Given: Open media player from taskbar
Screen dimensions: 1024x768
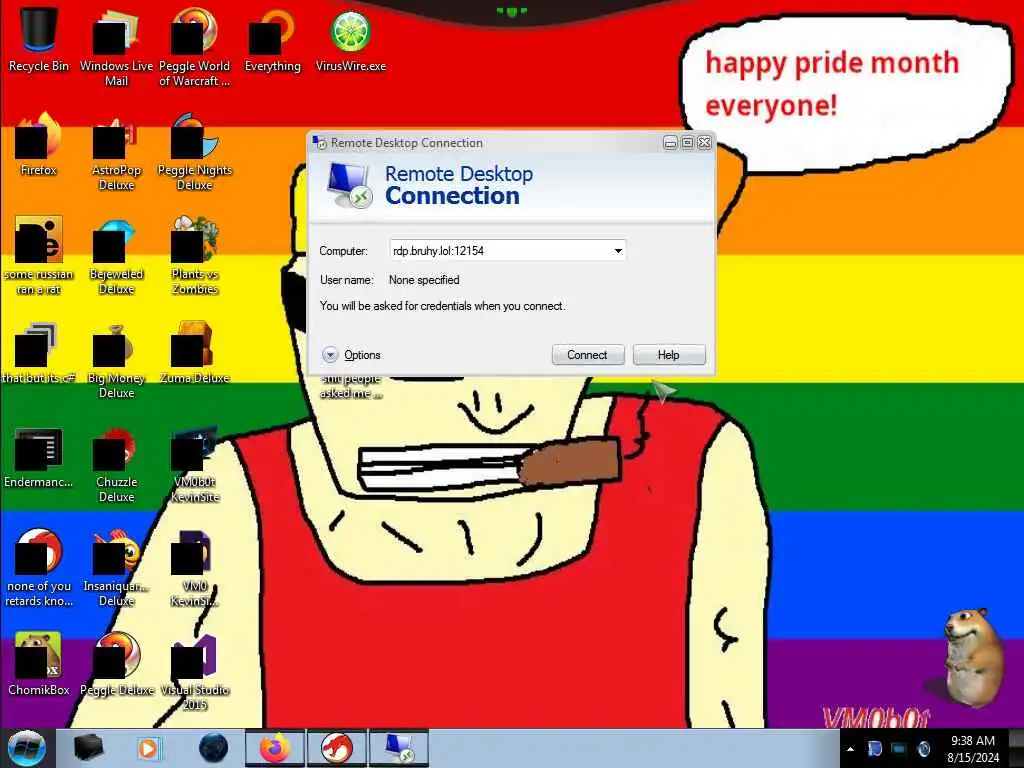Looking at the screenshot, I should point(150,748).
